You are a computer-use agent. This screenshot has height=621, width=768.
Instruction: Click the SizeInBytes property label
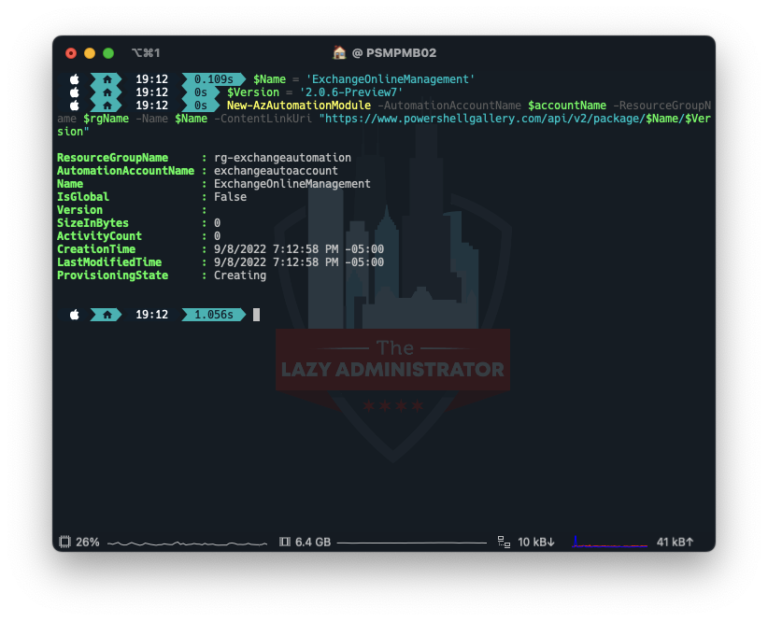93,223
